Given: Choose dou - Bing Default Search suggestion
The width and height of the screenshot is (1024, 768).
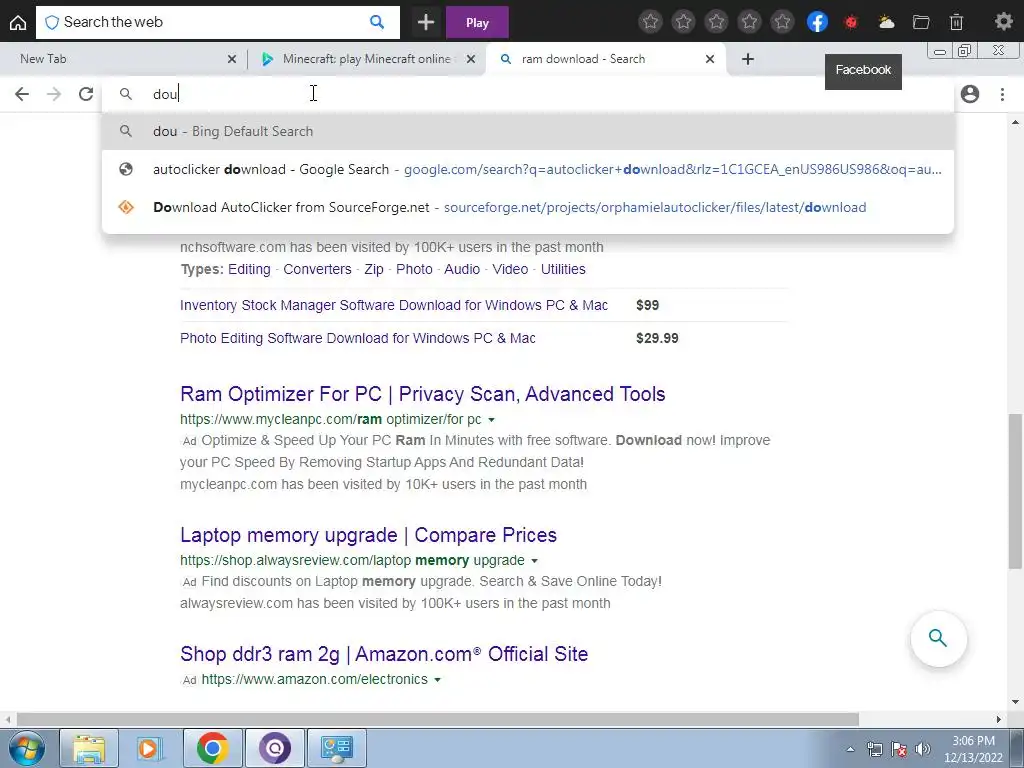Looking at the screenshot, I should point(528,131).
